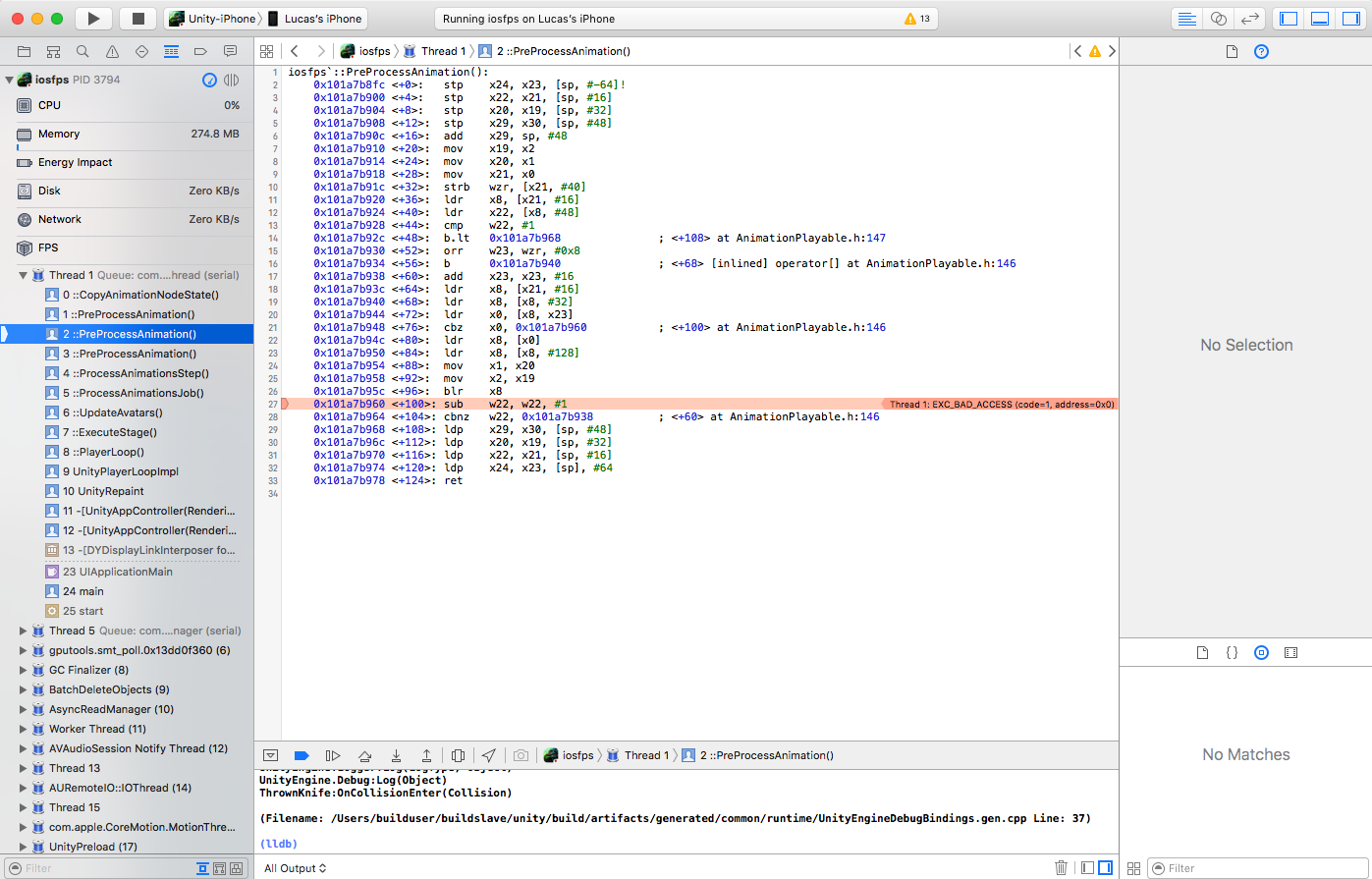The width and height of the screenshot is (1372, 879).
Task: Select Lucas's iPhone device destination
Action: (x=315, y=19)
